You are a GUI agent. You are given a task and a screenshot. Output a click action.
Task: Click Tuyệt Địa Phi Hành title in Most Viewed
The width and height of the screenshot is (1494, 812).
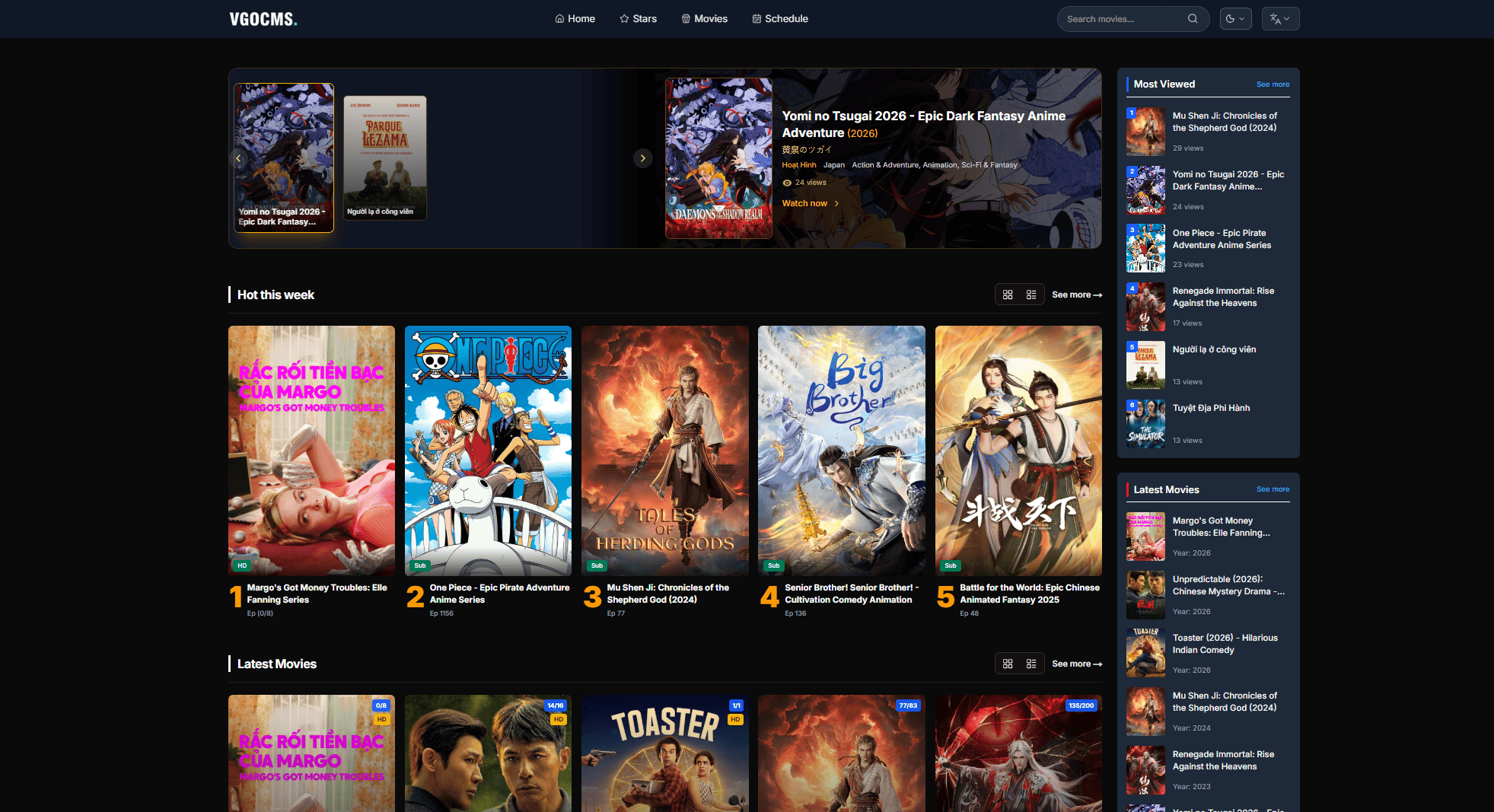1211,408
